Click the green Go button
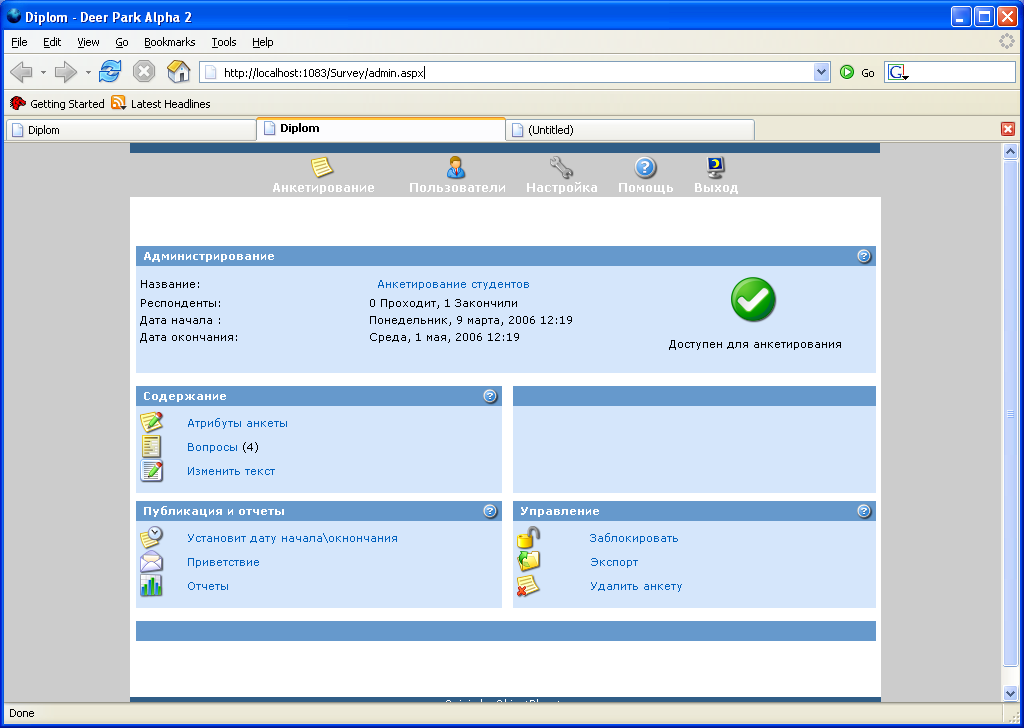Screen dimensions: 1024x728 [857, 72]
